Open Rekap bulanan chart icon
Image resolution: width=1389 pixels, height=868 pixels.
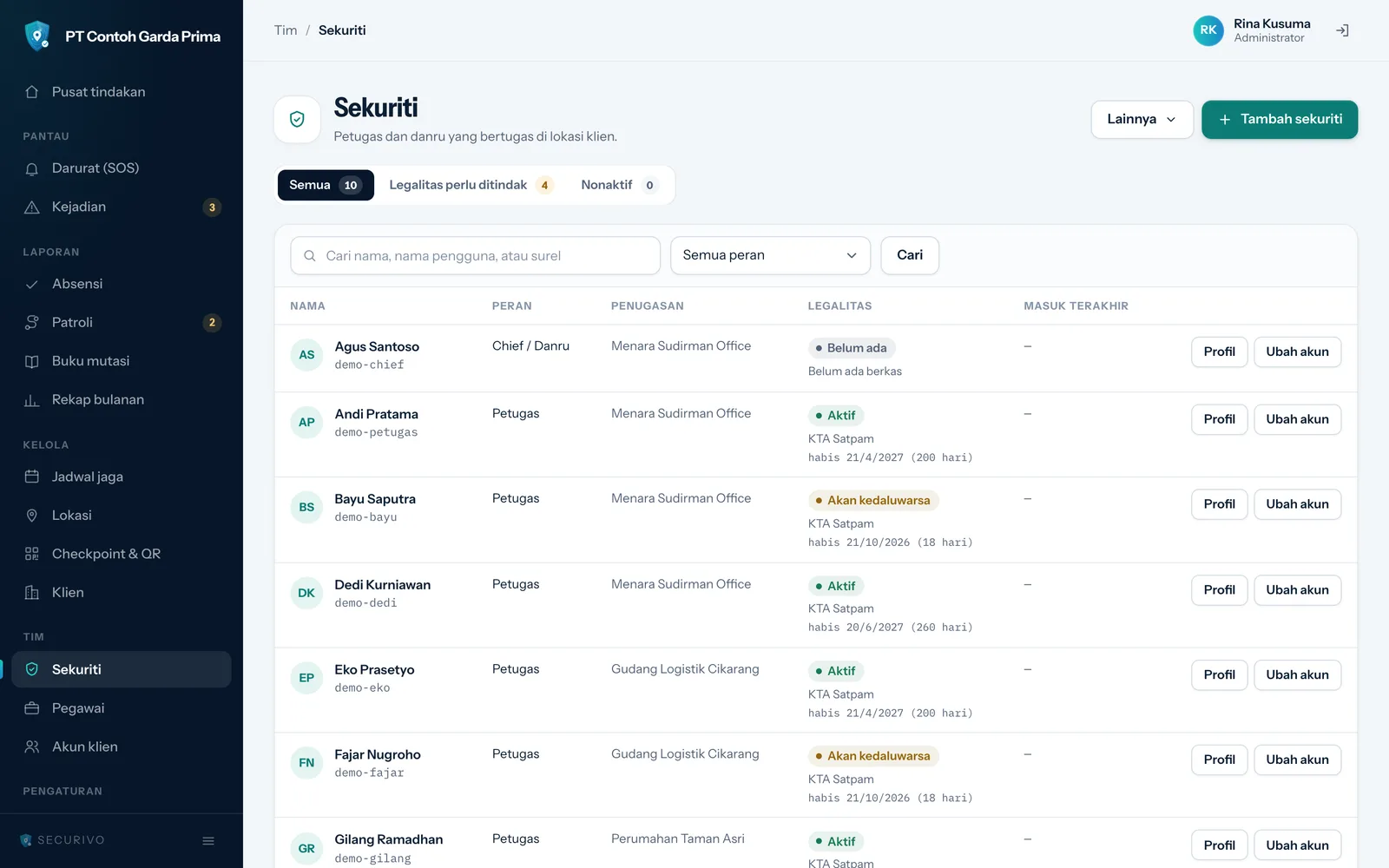(32, 400)
